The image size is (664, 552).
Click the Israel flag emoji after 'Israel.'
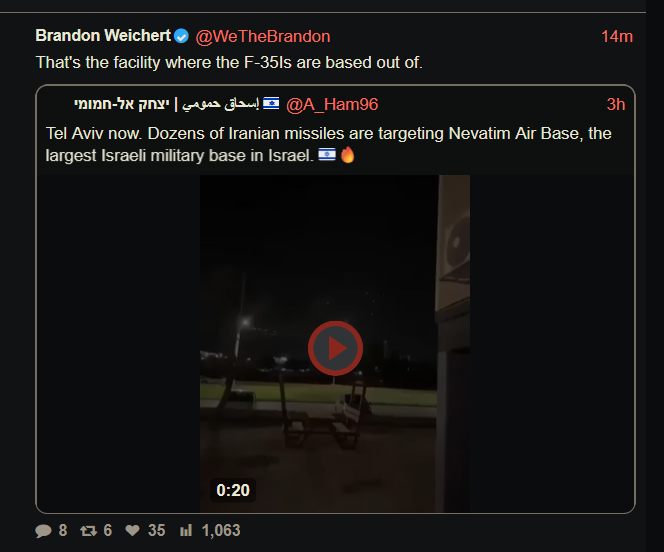[x=327, y=155]
